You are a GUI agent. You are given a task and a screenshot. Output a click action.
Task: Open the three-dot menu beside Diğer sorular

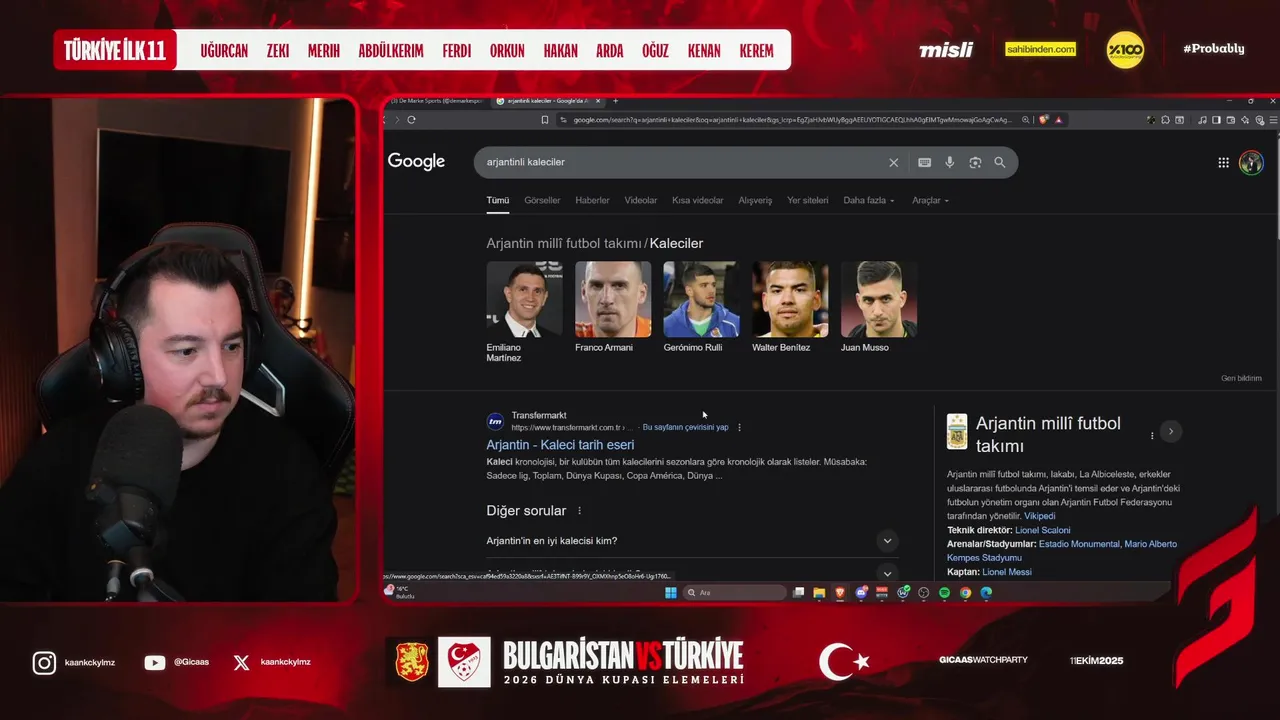[579, 511]
